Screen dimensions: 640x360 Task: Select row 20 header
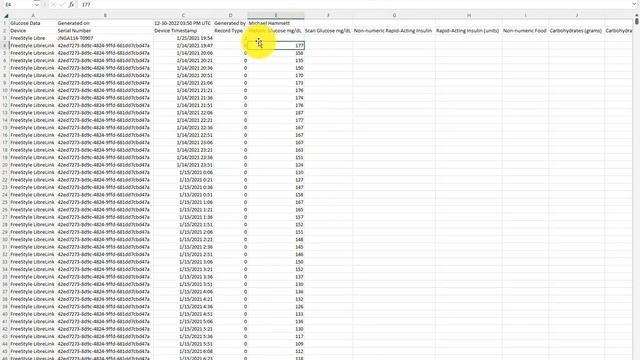(x=5, y=165)
